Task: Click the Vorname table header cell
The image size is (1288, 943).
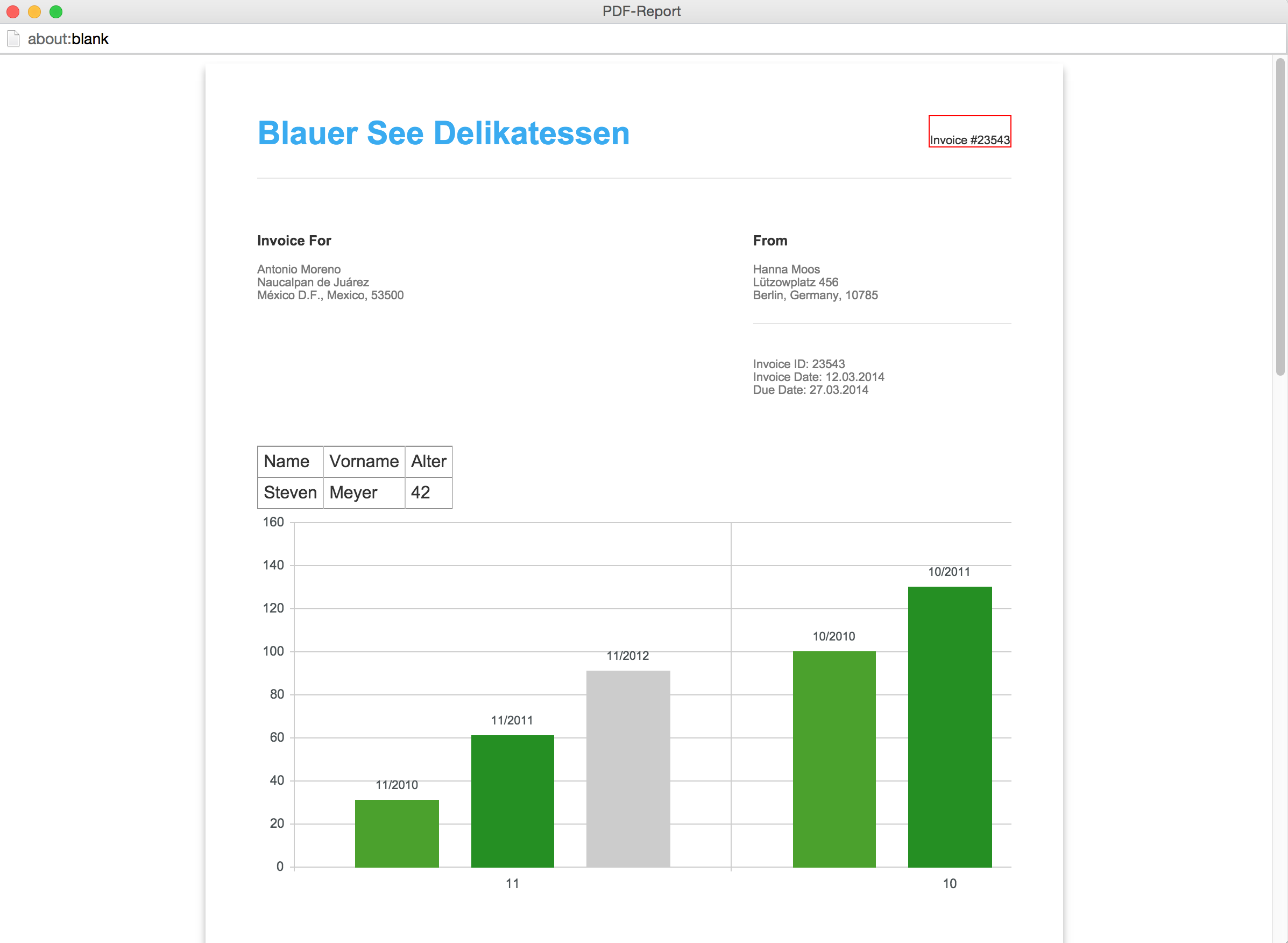Action: click(363, 461)
